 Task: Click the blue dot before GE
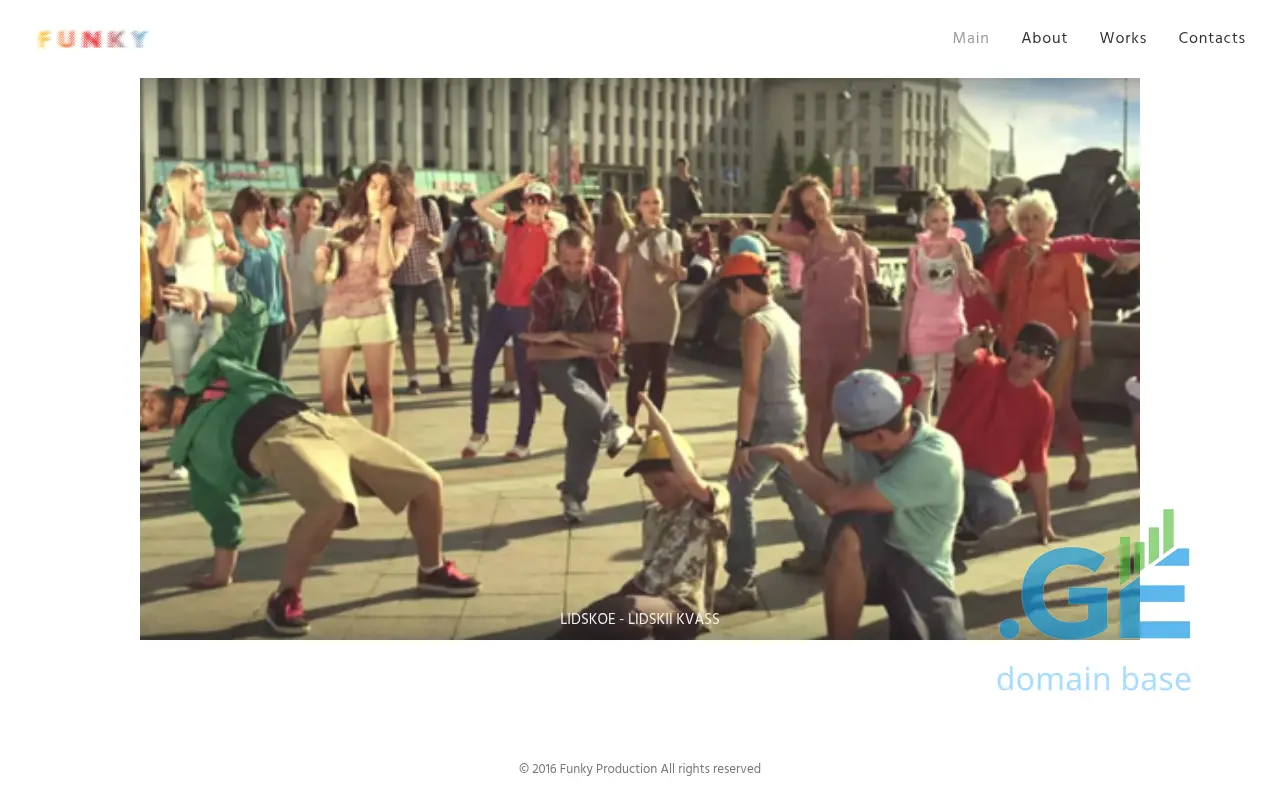pyautogui.click(x=1009, y=628)
